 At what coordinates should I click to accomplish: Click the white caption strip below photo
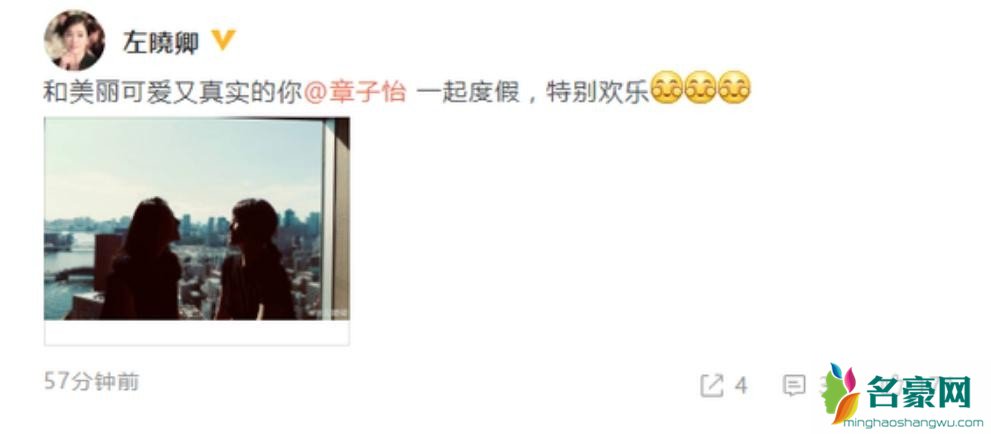pyautogui.click(x=197, y=333)
